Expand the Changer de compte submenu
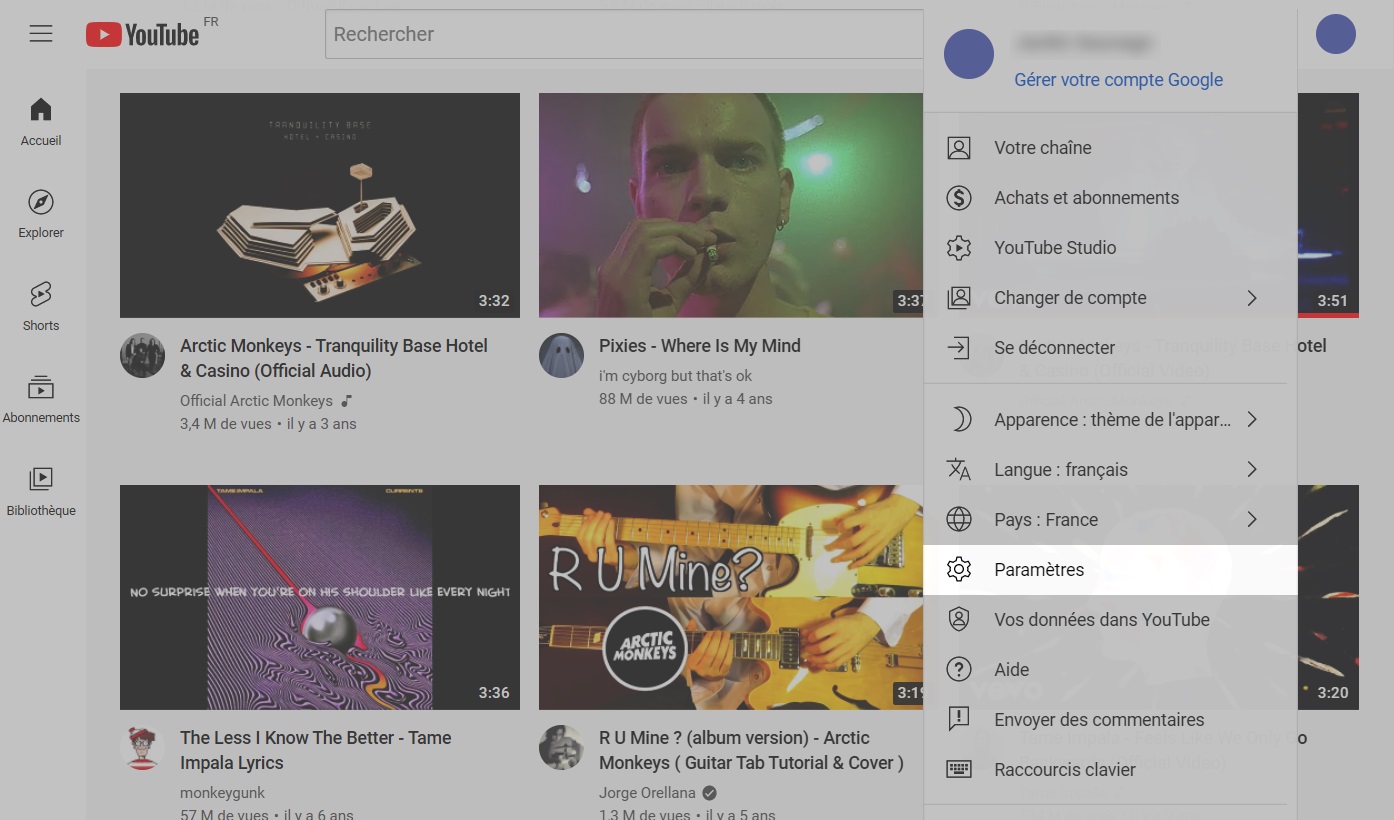Screen dimensions: 1394x820 [1252, 297]
